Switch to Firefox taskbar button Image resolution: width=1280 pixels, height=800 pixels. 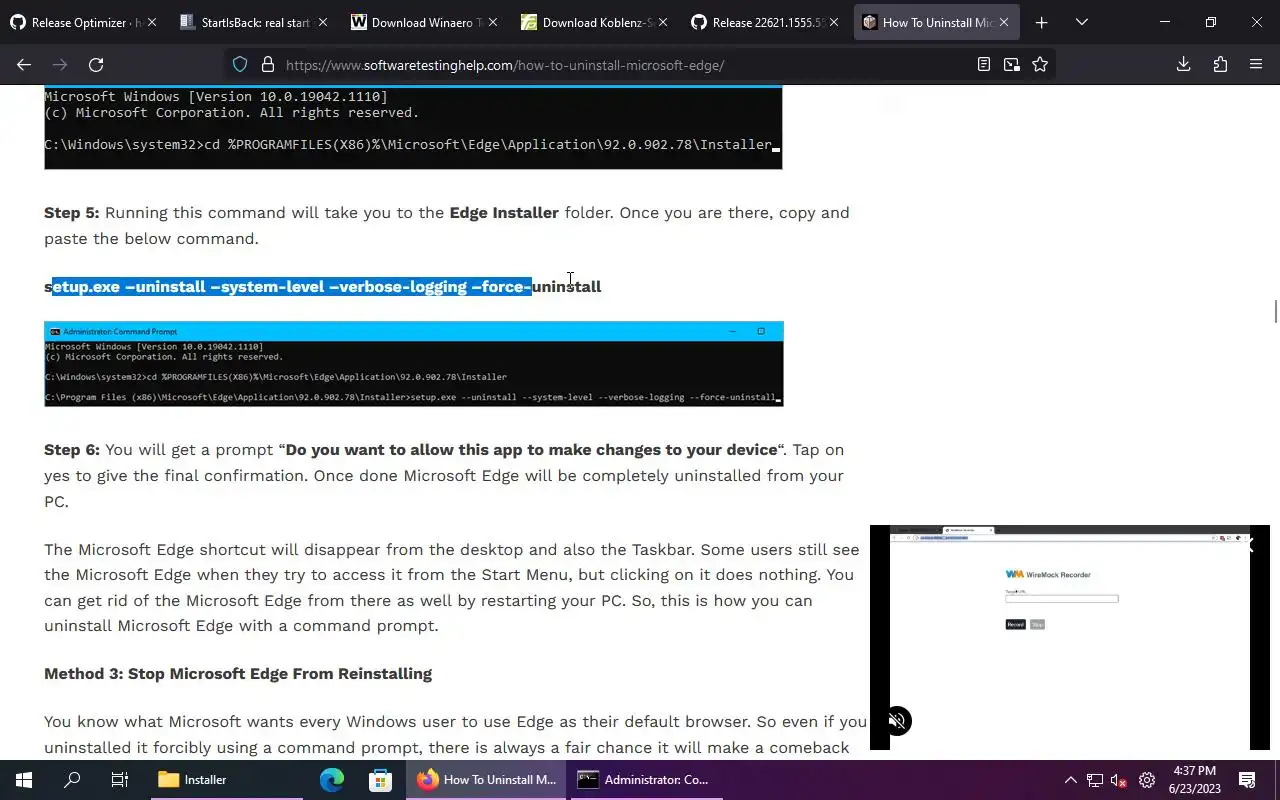pos(487,780)
